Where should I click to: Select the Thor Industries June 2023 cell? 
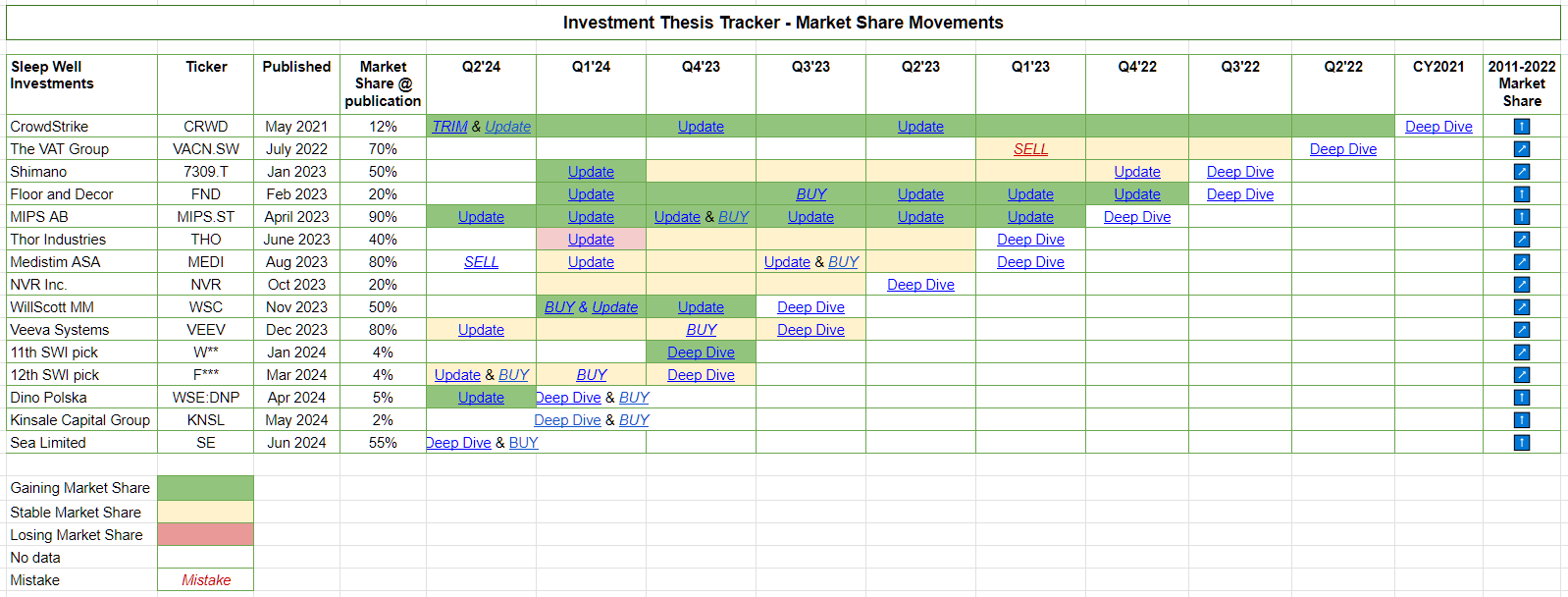coord(296,240)
